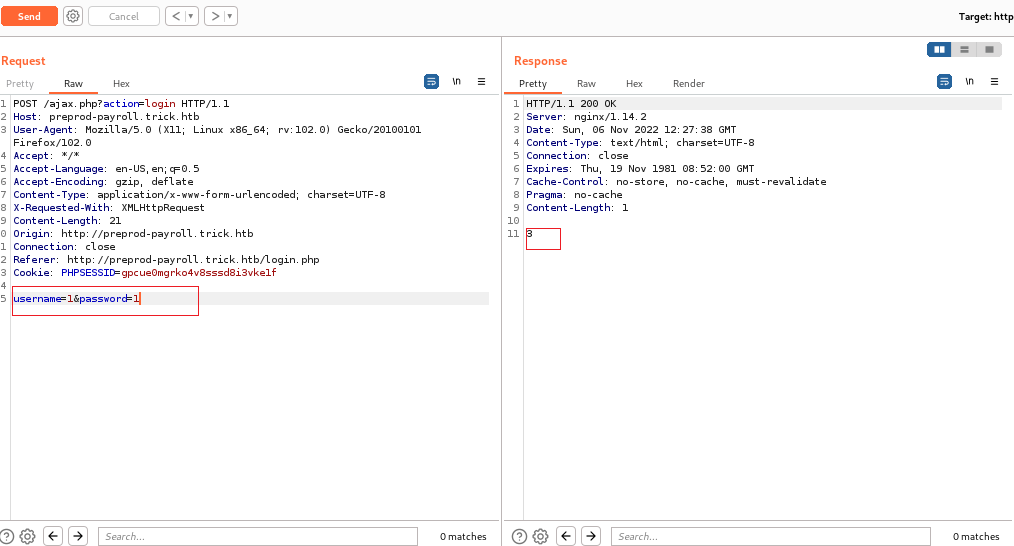This screenshot has height=546, width=1014.
Task: Go back to the previous request in history
Action: (174, 16)
